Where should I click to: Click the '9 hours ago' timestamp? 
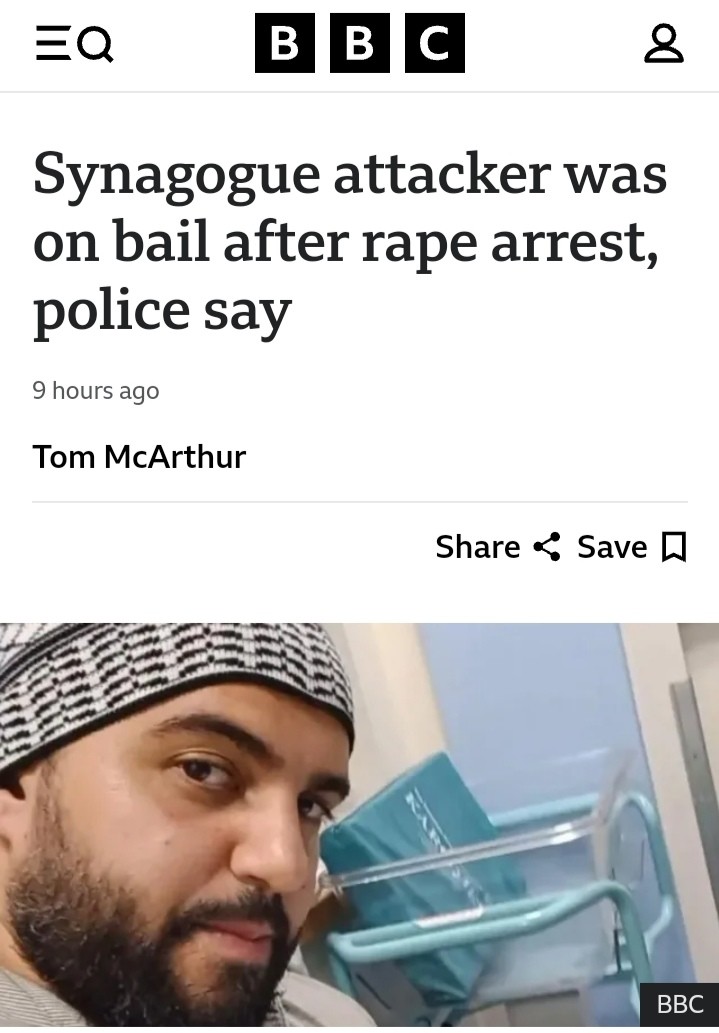point(96,391)
